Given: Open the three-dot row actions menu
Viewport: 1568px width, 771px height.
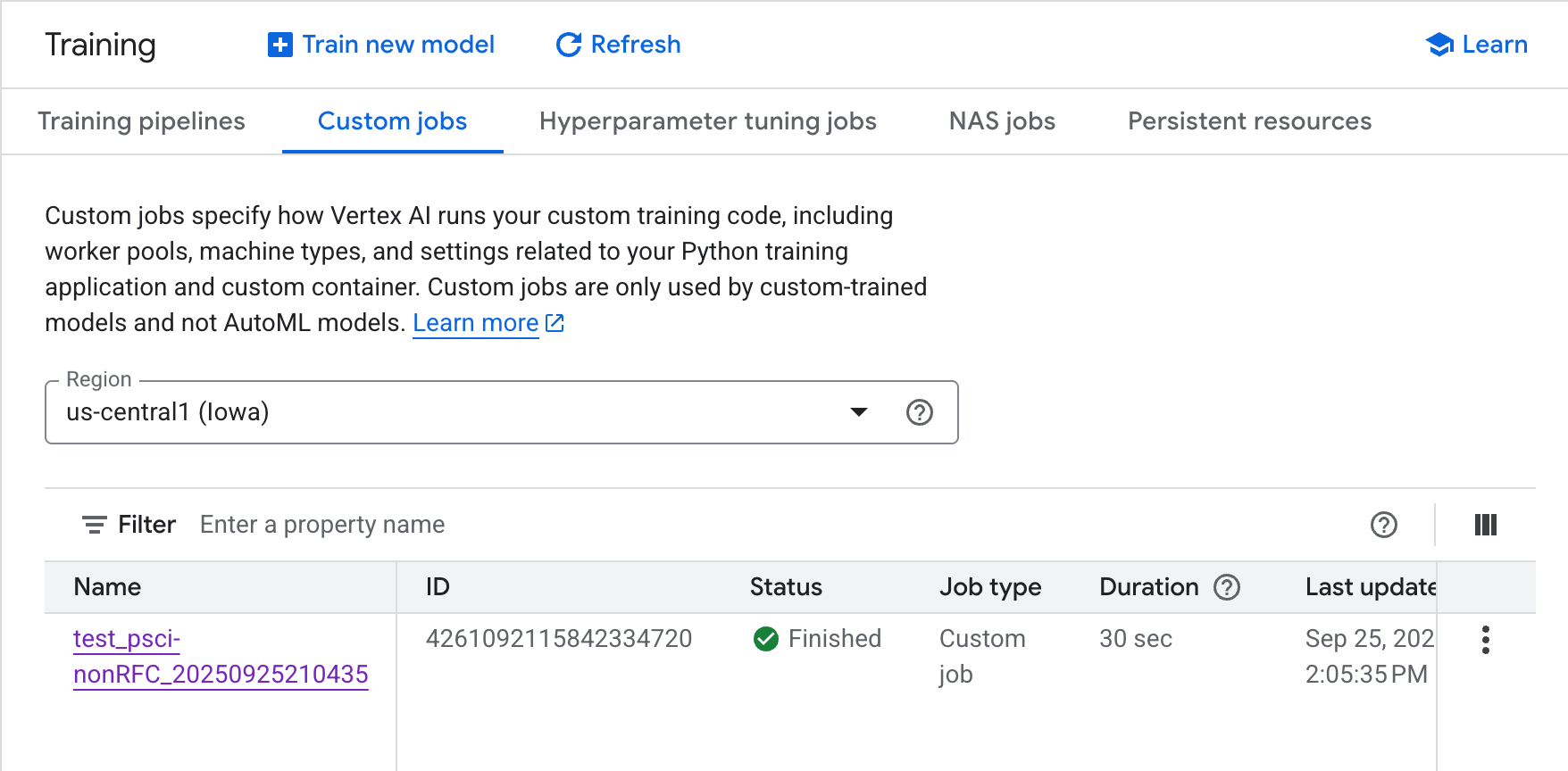Looking at the screenshot, I should point(1485,640).
